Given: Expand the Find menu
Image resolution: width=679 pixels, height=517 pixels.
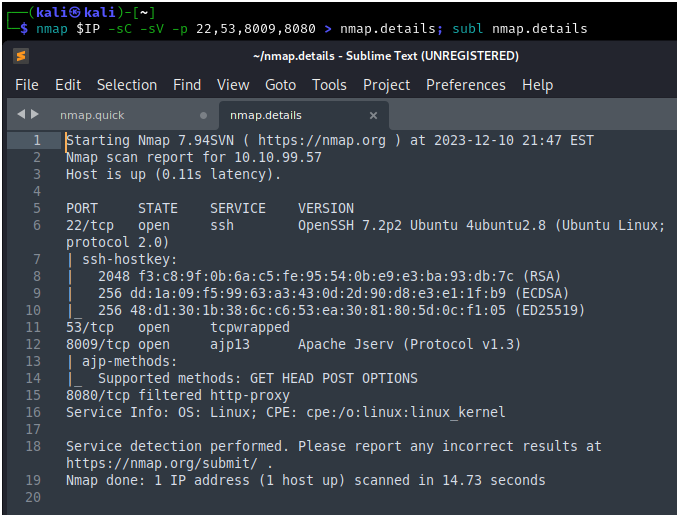Looking at the screenshot, I should pos(187,85).
